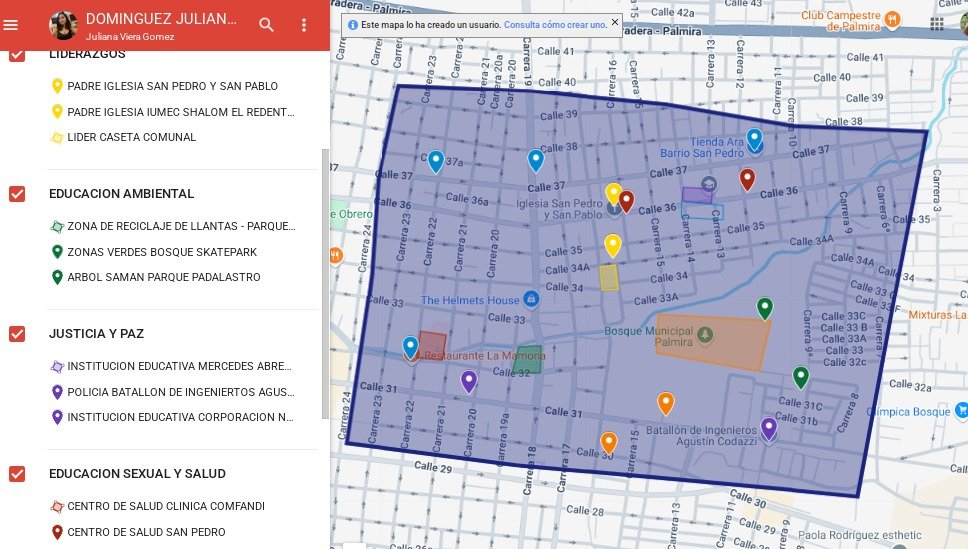
Task: Click Club Campestre de Palmira restaurant icon
Action: click(893, 20)
